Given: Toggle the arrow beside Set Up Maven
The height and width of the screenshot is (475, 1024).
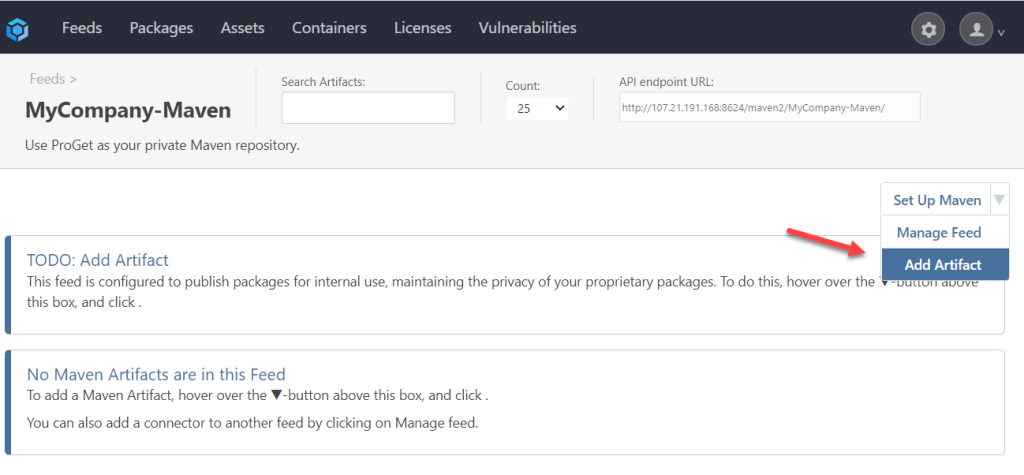Looking at the screenshot, I should pos(999,200).
